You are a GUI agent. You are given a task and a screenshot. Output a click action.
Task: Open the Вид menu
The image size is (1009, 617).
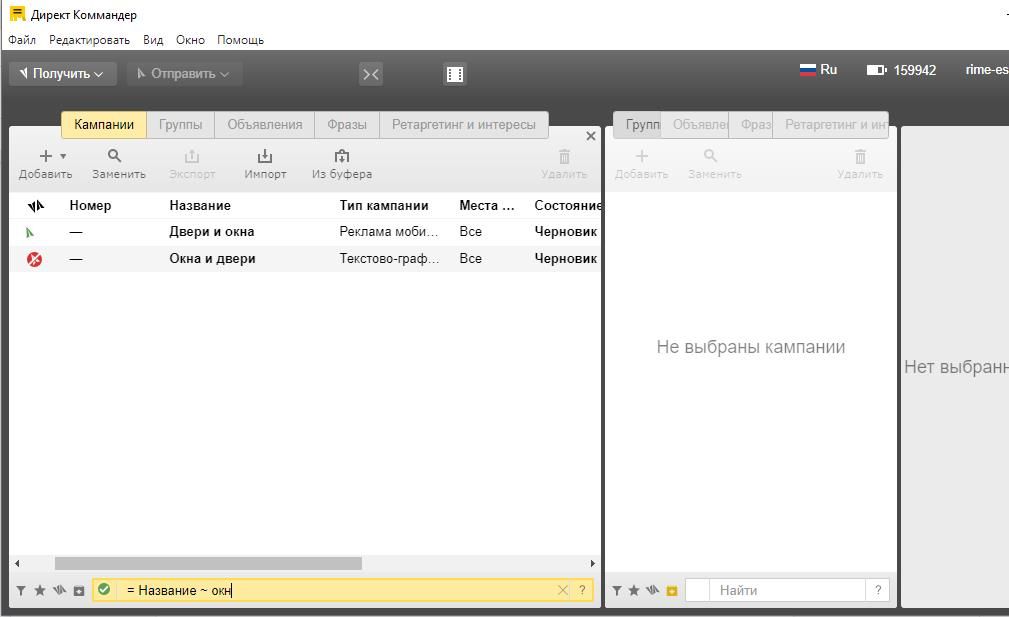[x=153, y=40]
